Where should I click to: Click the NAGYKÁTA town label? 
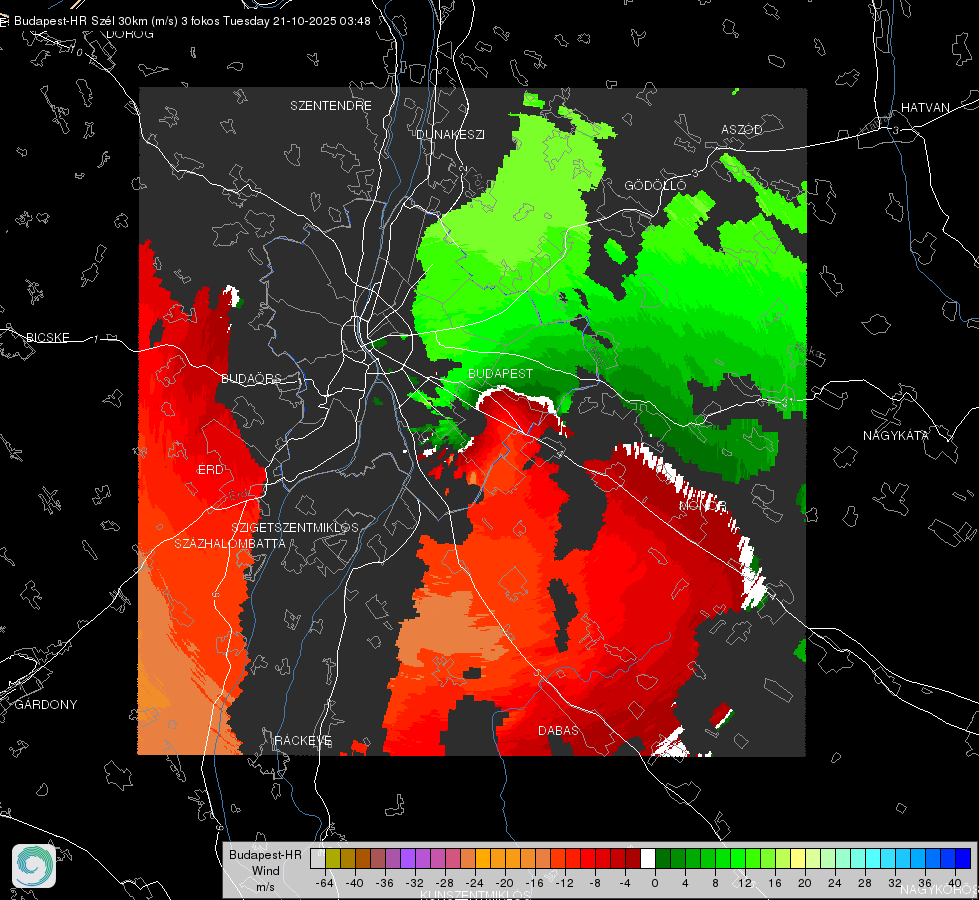pyautogui.click(x=895, y=435)
